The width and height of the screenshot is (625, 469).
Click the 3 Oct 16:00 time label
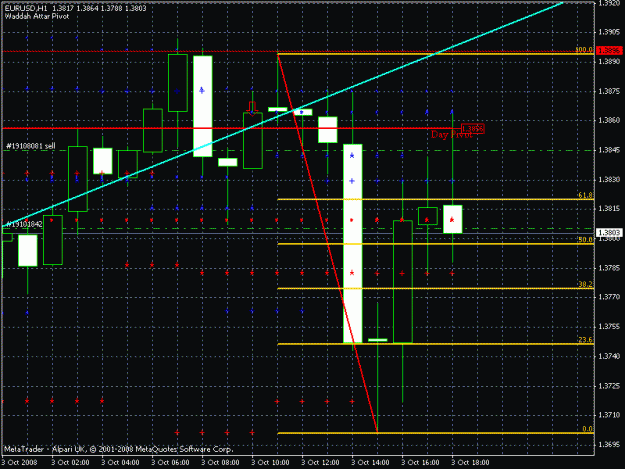(420, 463)
